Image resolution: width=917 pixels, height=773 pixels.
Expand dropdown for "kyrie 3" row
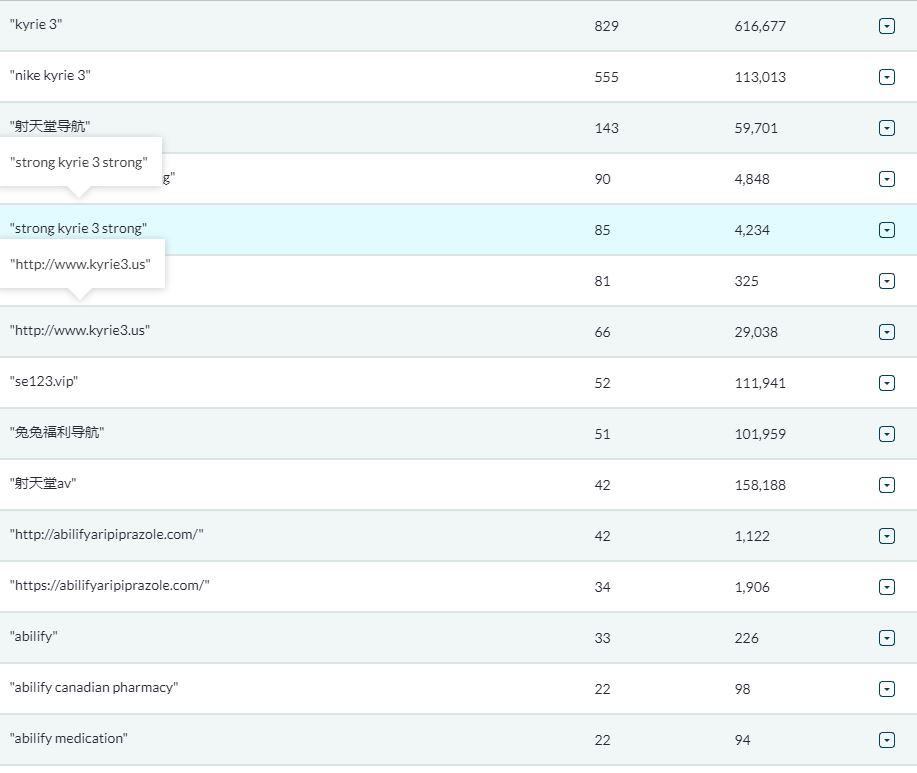tap(887, 26)
